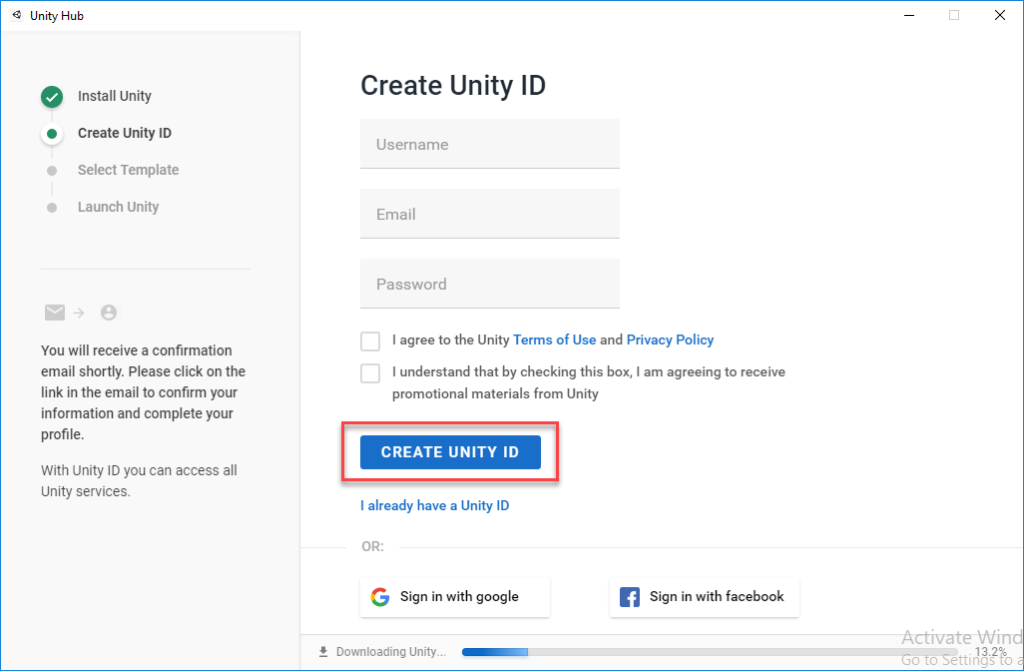Click the Create Unity ID step dot
Screen dimensions: 1024x671
coord(52,133)
